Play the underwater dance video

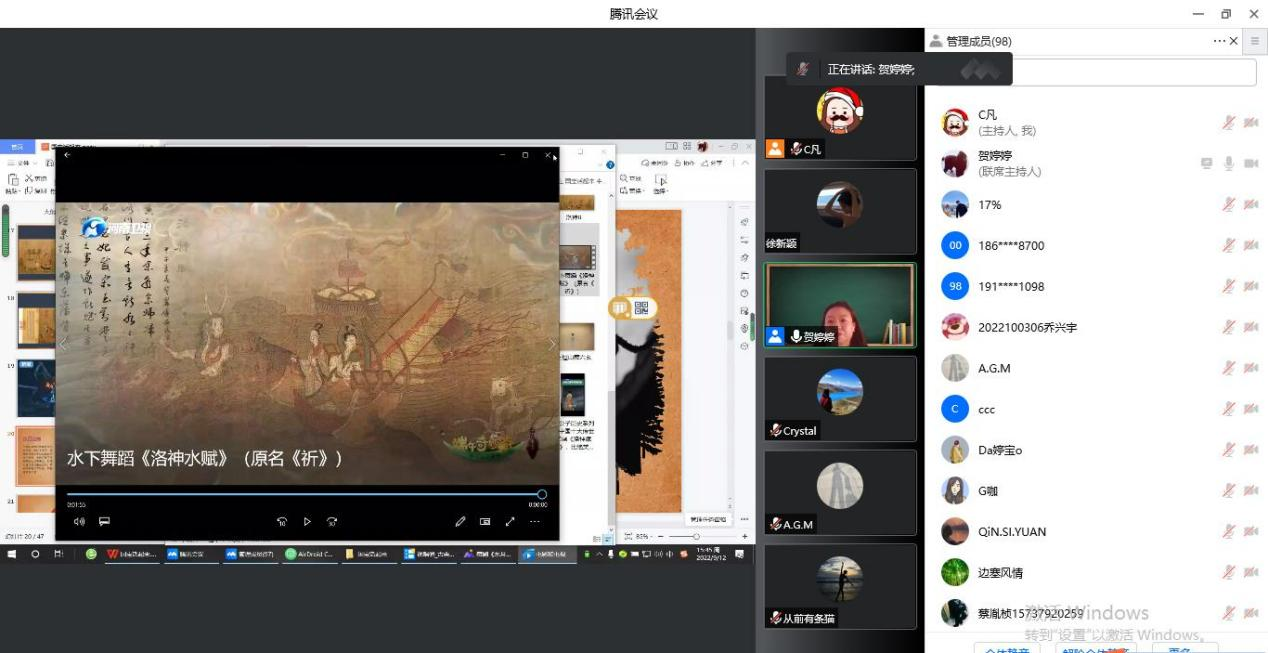point(307,521)
